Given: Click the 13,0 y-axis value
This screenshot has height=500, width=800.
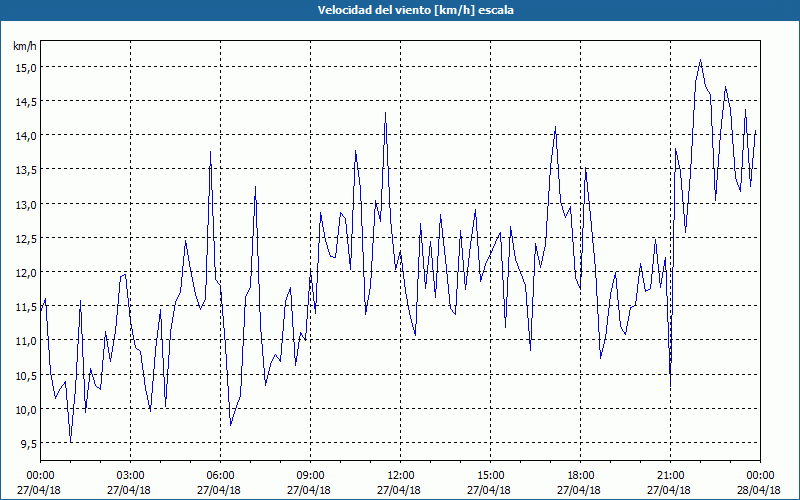Looking at the screenshot, I should pyautogui.click(x=26, y=204).
